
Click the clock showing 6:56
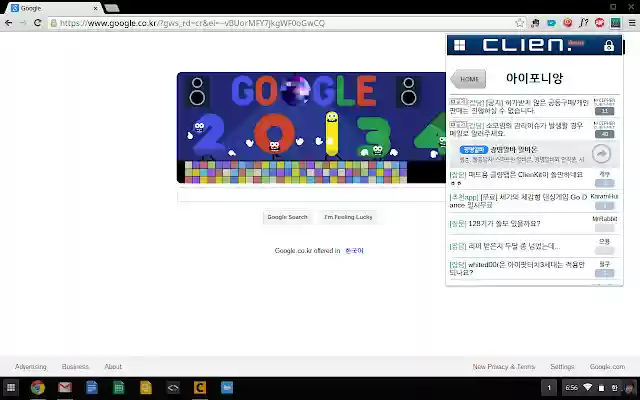point(571,387)
